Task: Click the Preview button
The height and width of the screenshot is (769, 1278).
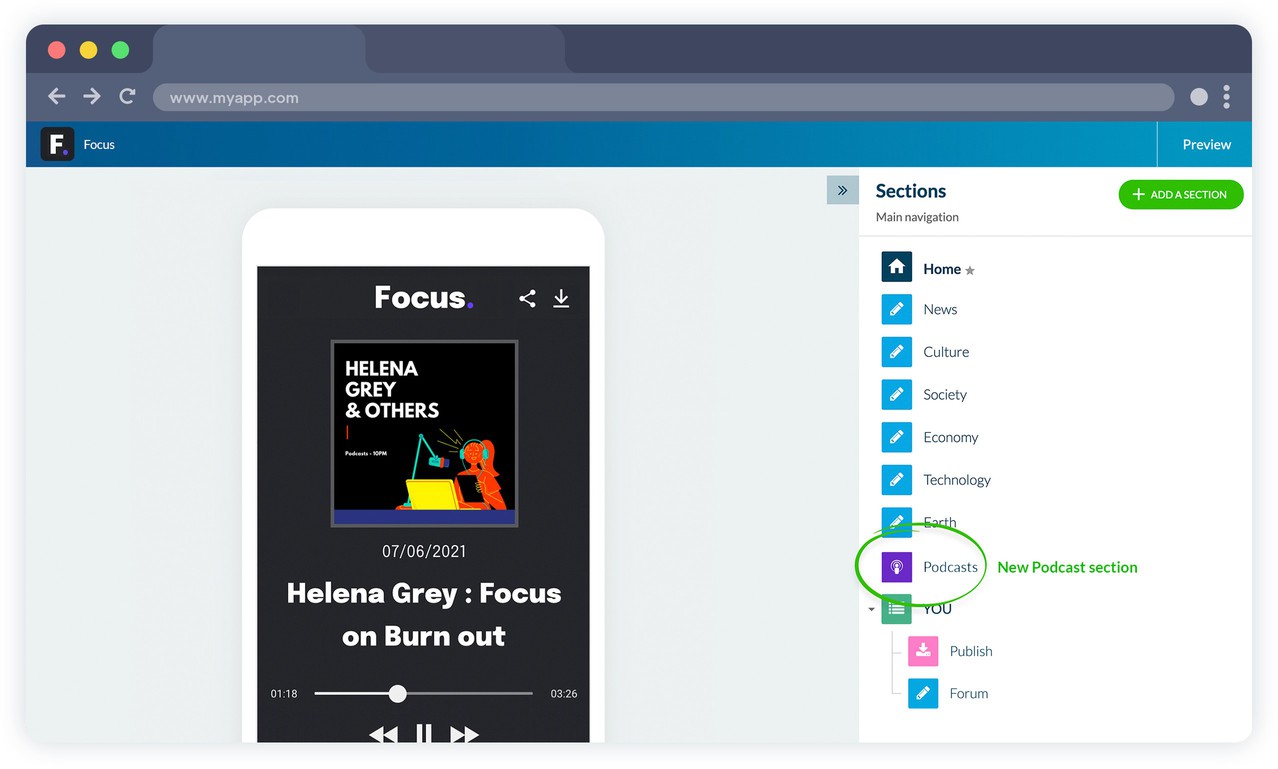Action: [x=1206, y=145]
